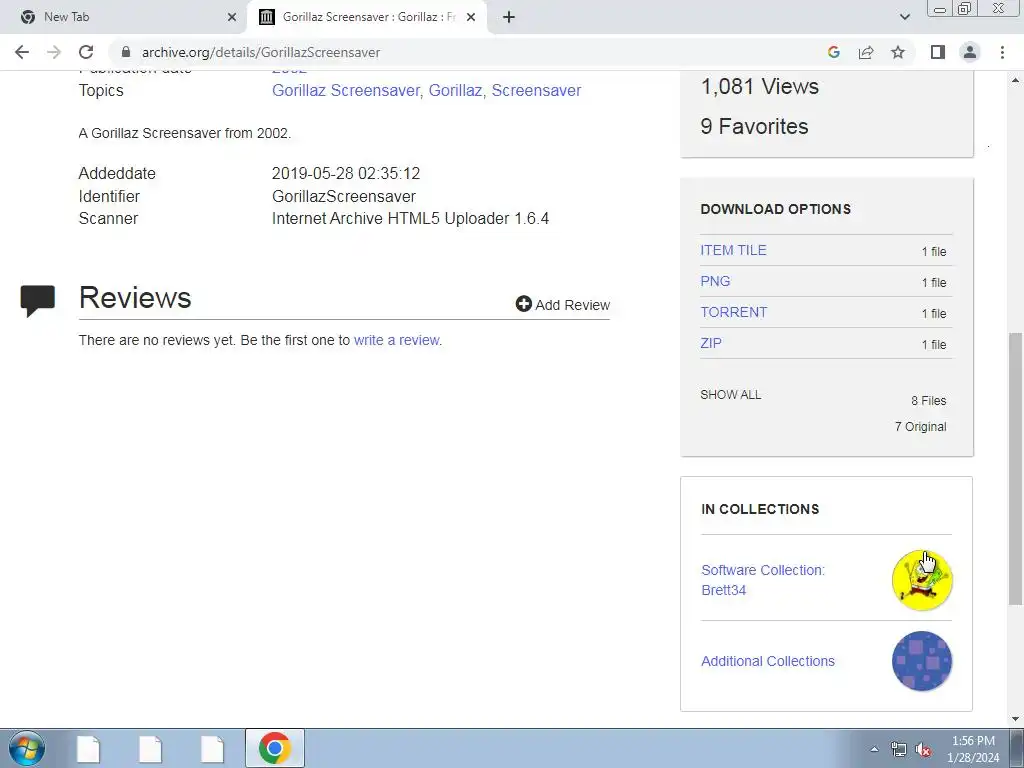The width and height of the screenshot is (1024, 768).
Task: Open the Chrome profile avatar
Action: tap(970, 52)
